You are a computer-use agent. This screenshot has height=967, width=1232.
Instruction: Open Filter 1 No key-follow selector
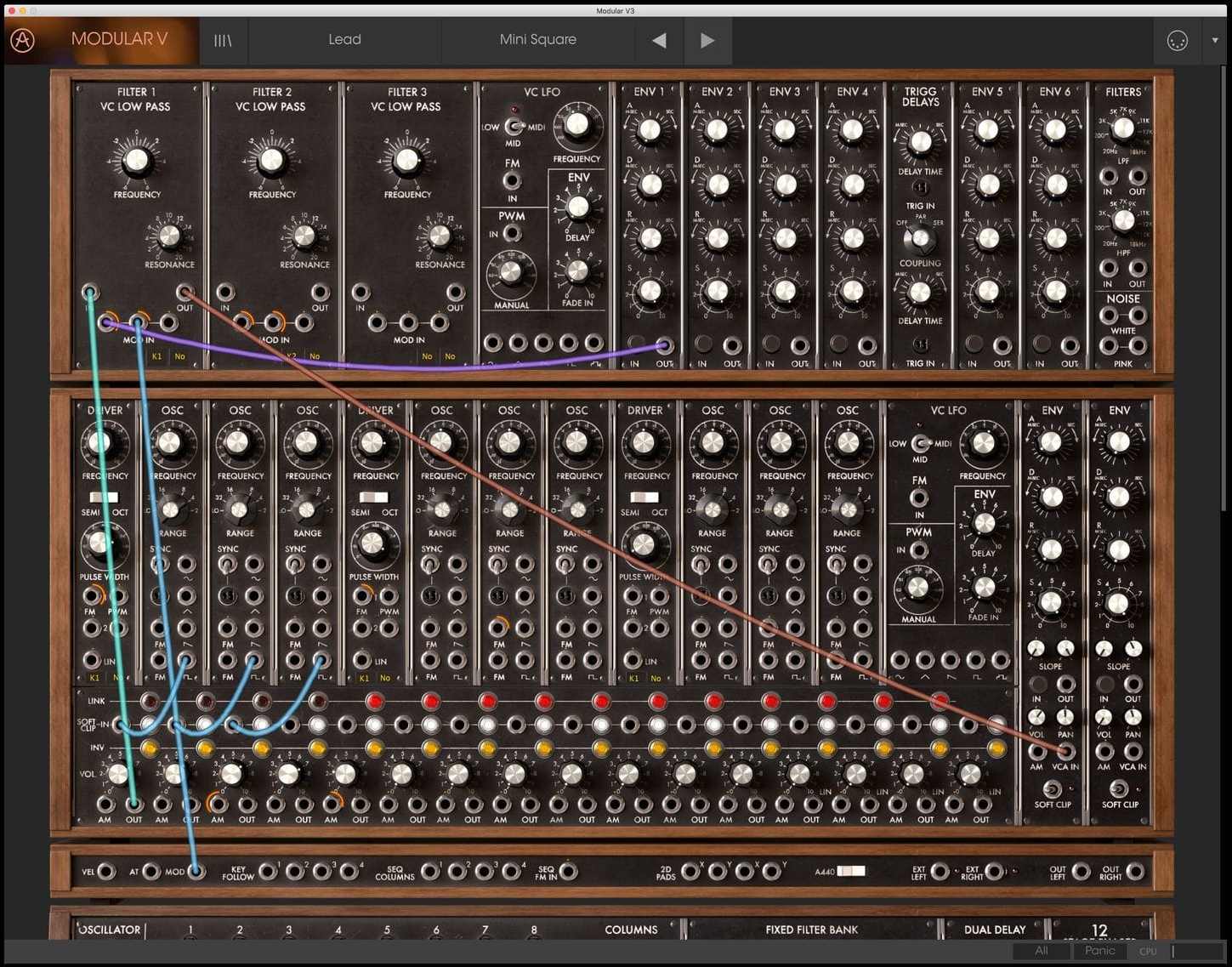point(179,357)
